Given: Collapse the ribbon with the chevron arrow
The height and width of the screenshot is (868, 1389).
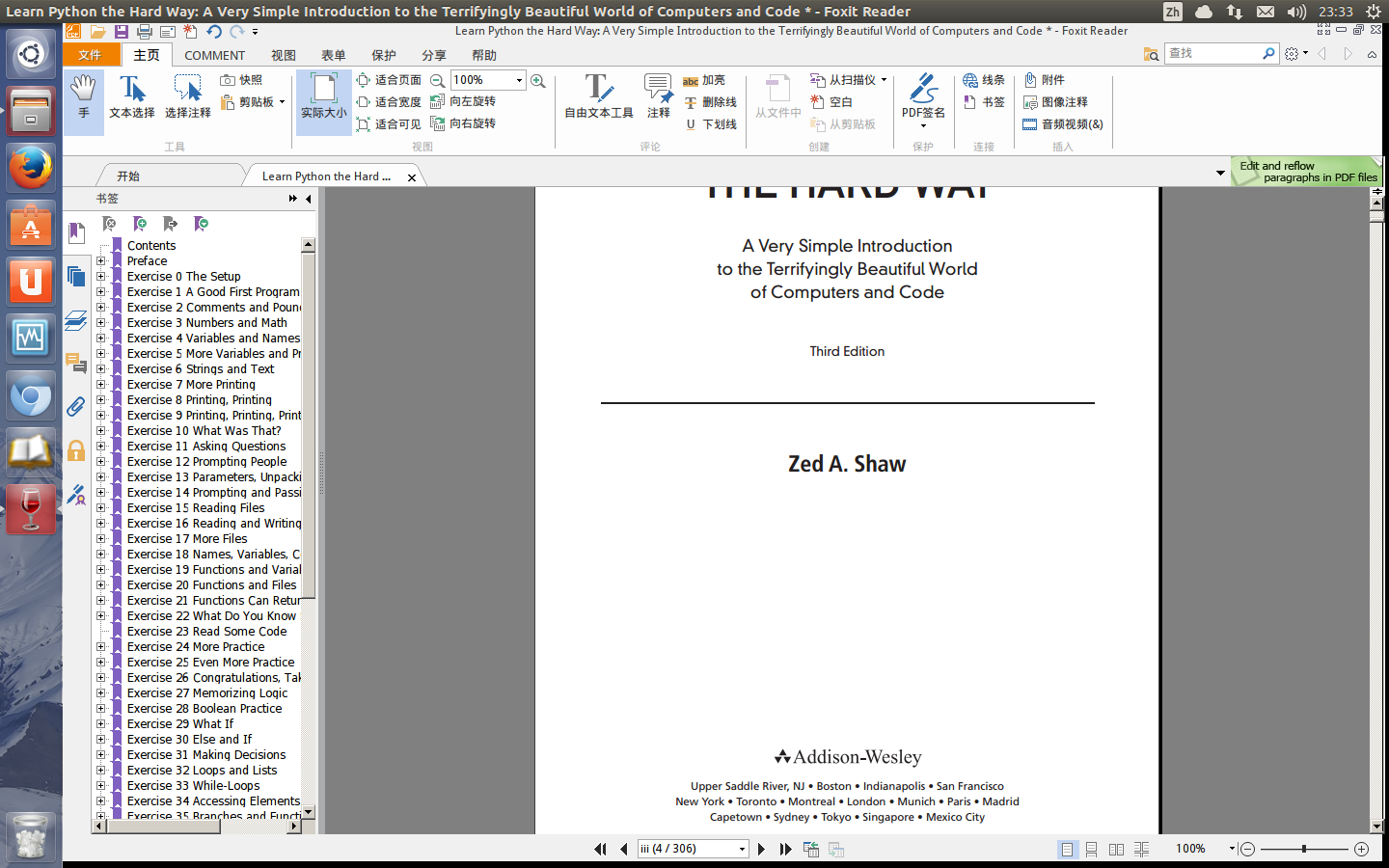Looking at the screenshot, I should 1372,55.
